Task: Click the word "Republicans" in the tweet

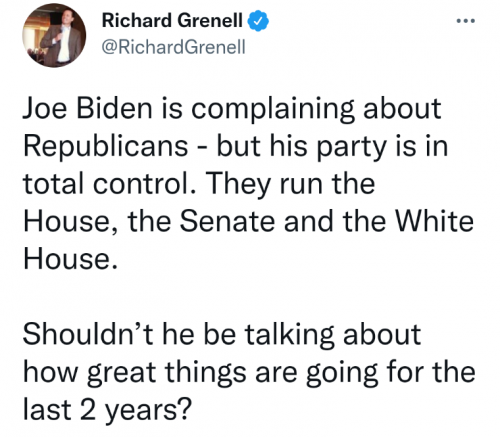Action: [x=106, y=147]
